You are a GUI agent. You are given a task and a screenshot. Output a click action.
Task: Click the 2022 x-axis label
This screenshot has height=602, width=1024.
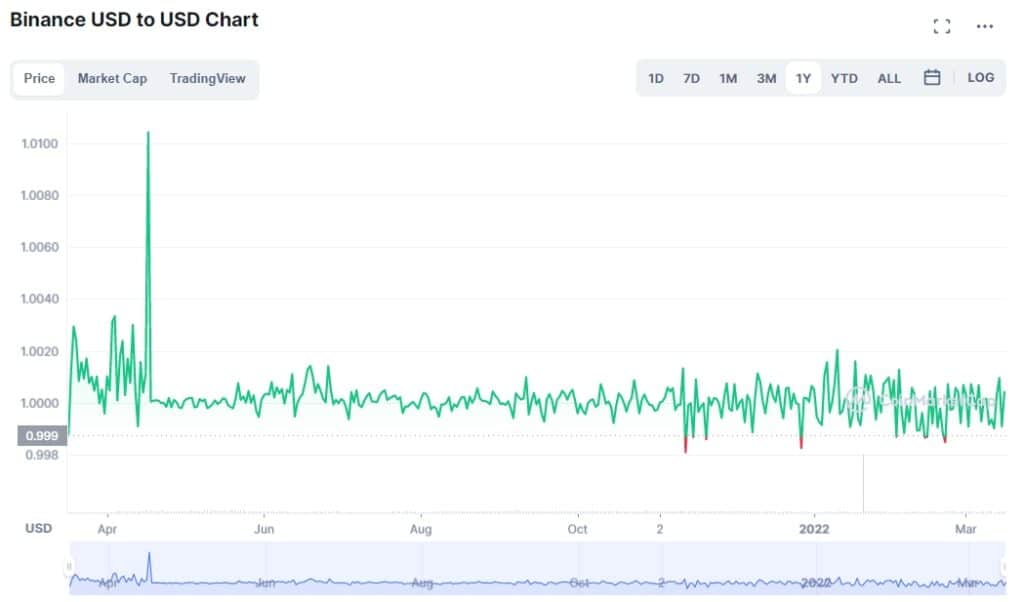(x=814, y=529)
